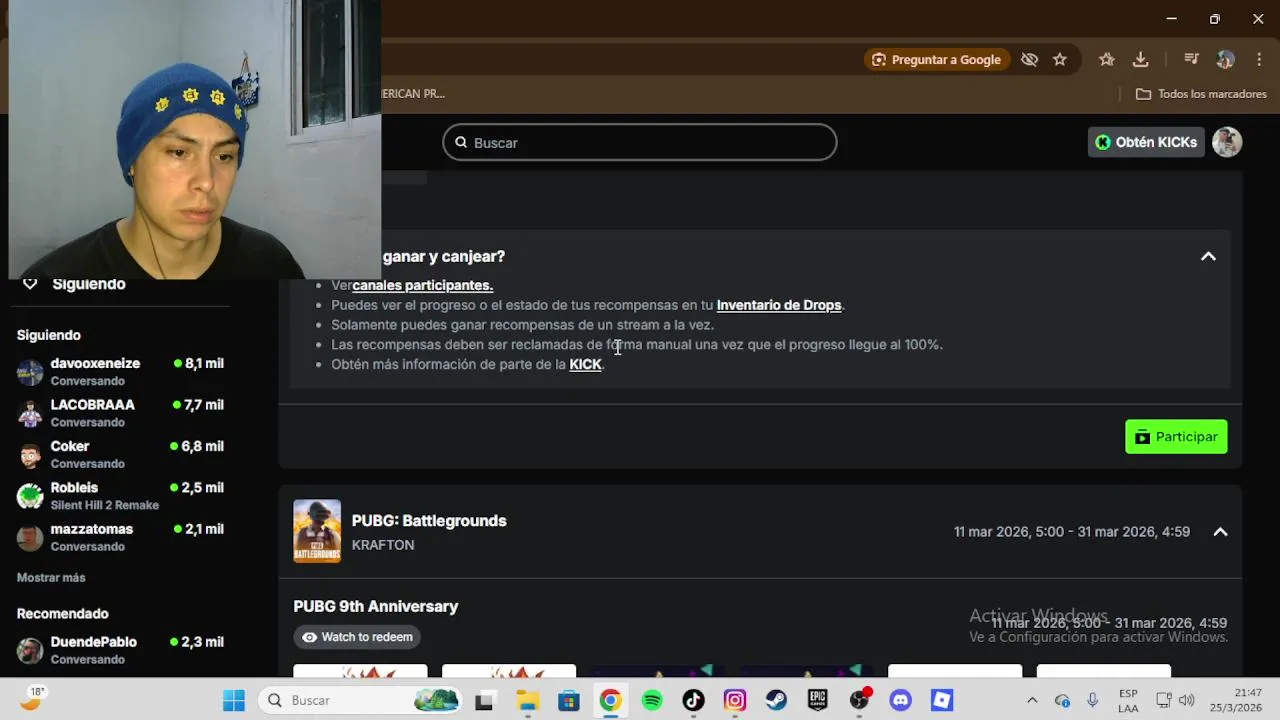Open Coker channel in sidebar
This screenshot has height=720, width=1280.
[120, 455]
